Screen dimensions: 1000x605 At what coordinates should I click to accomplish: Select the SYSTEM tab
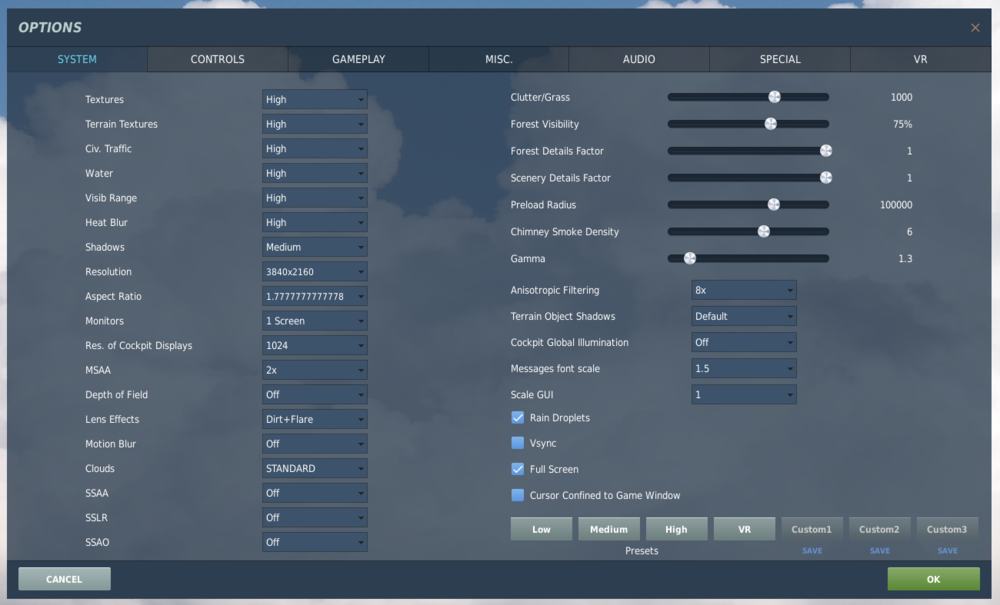point(77,59)
